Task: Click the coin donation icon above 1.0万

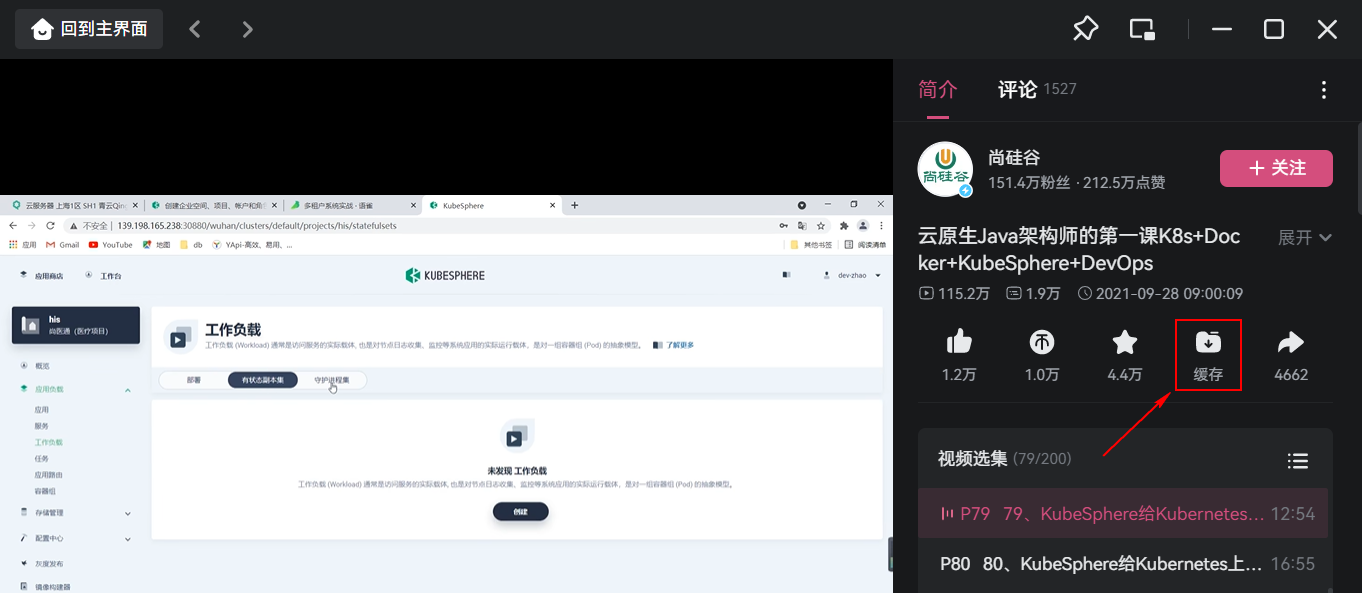Action: (x=1041, y=342)
